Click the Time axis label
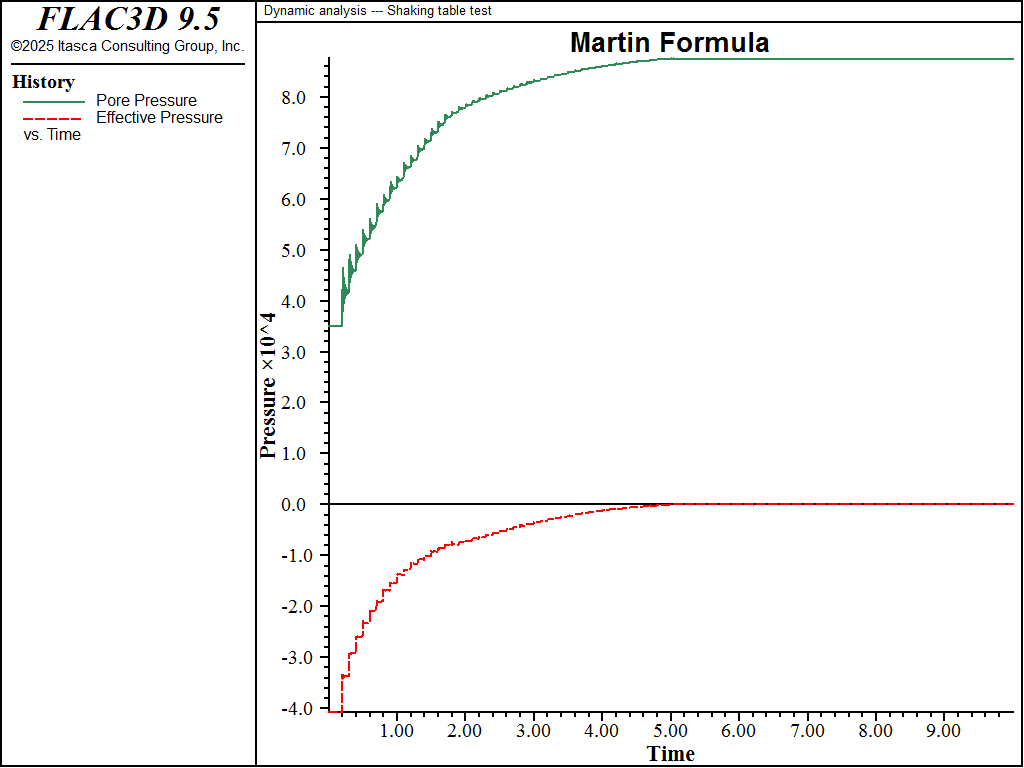The width and height of the screenshot is (1024, 768). (x=671, y=754)
